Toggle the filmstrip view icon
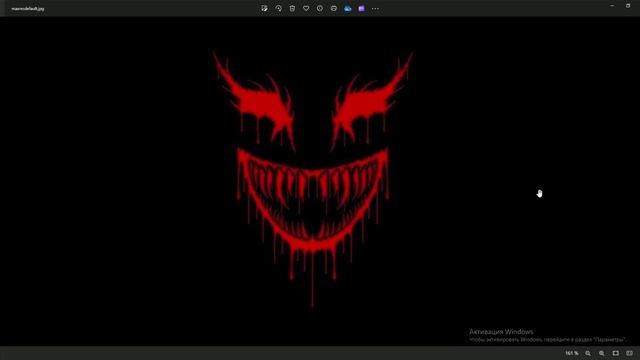Screen dimensions: 640x360 point(629,353)
